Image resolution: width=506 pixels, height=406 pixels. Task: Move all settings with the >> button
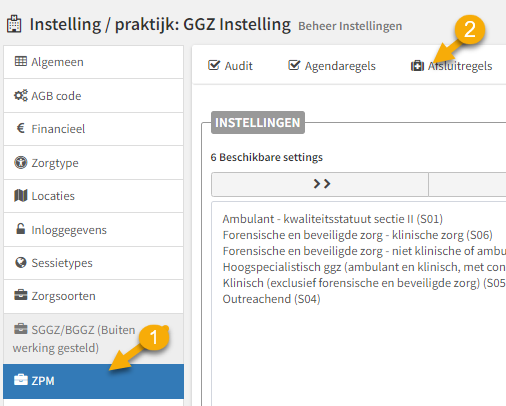click(x=320, y=184)
